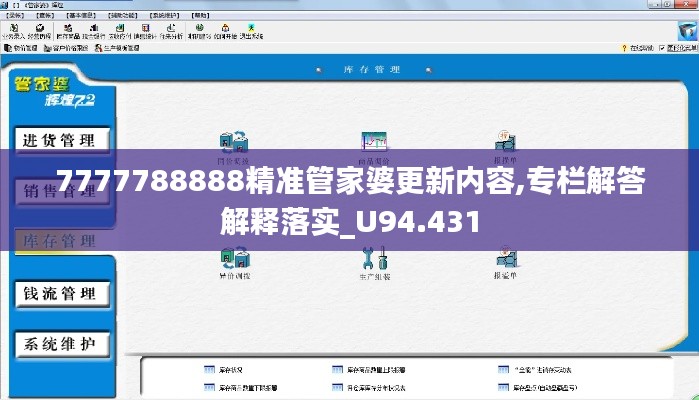The width and height of the screenshot is (699, 400).
Task: Click the 退出系统 exit toolbar icon
Action: tap(251, 31)
